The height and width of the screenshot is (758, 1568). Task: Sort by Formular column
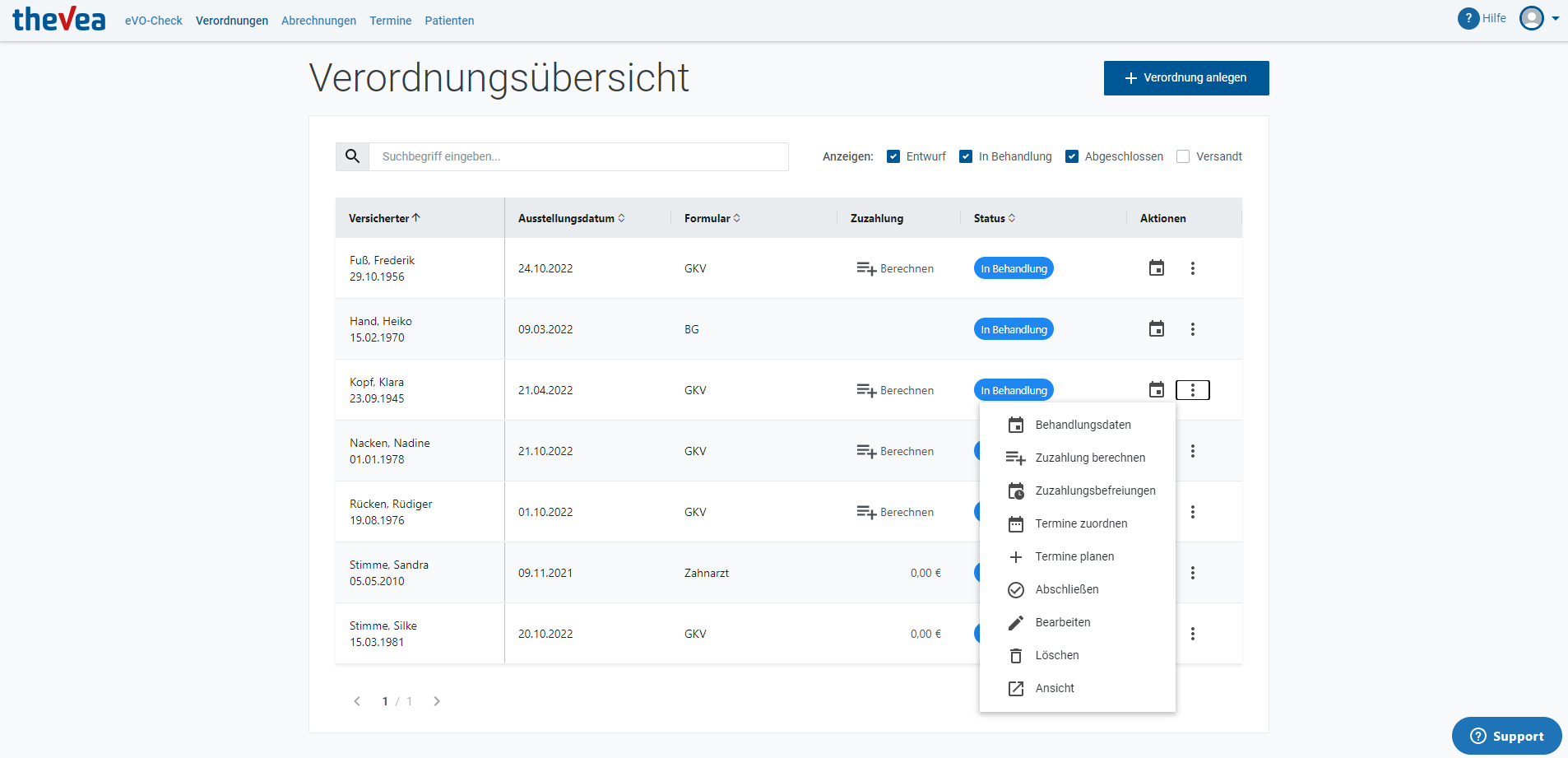712,218
